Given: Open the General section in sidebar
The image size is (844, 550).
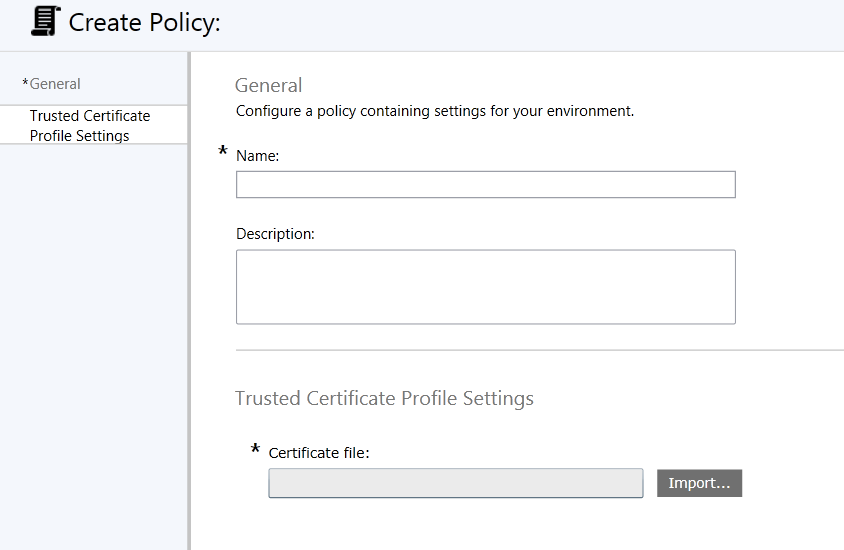Looking at the screenshot, I should point(51,84).
